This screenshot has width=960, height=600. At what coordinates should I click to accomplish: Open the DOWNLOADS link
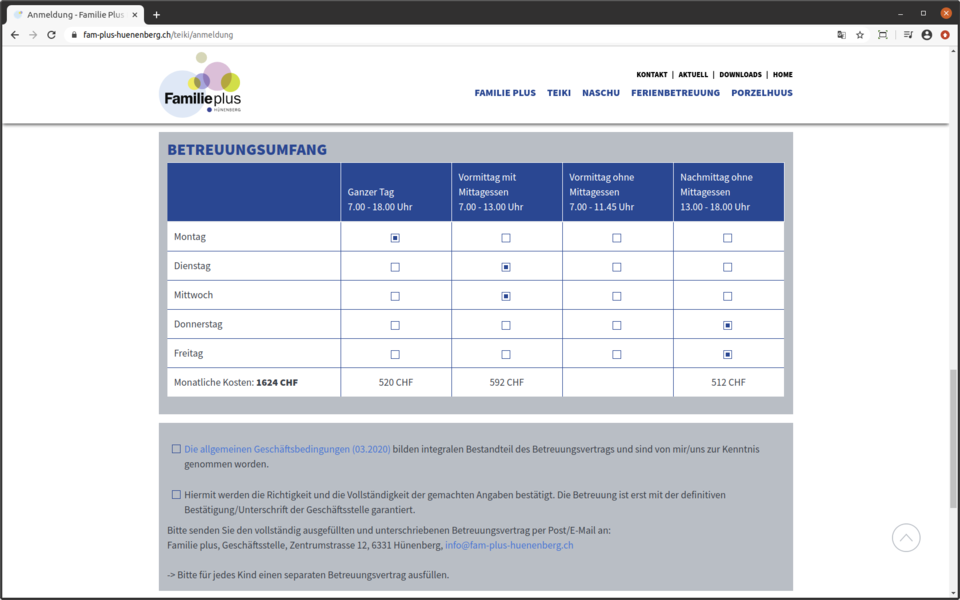740,75
